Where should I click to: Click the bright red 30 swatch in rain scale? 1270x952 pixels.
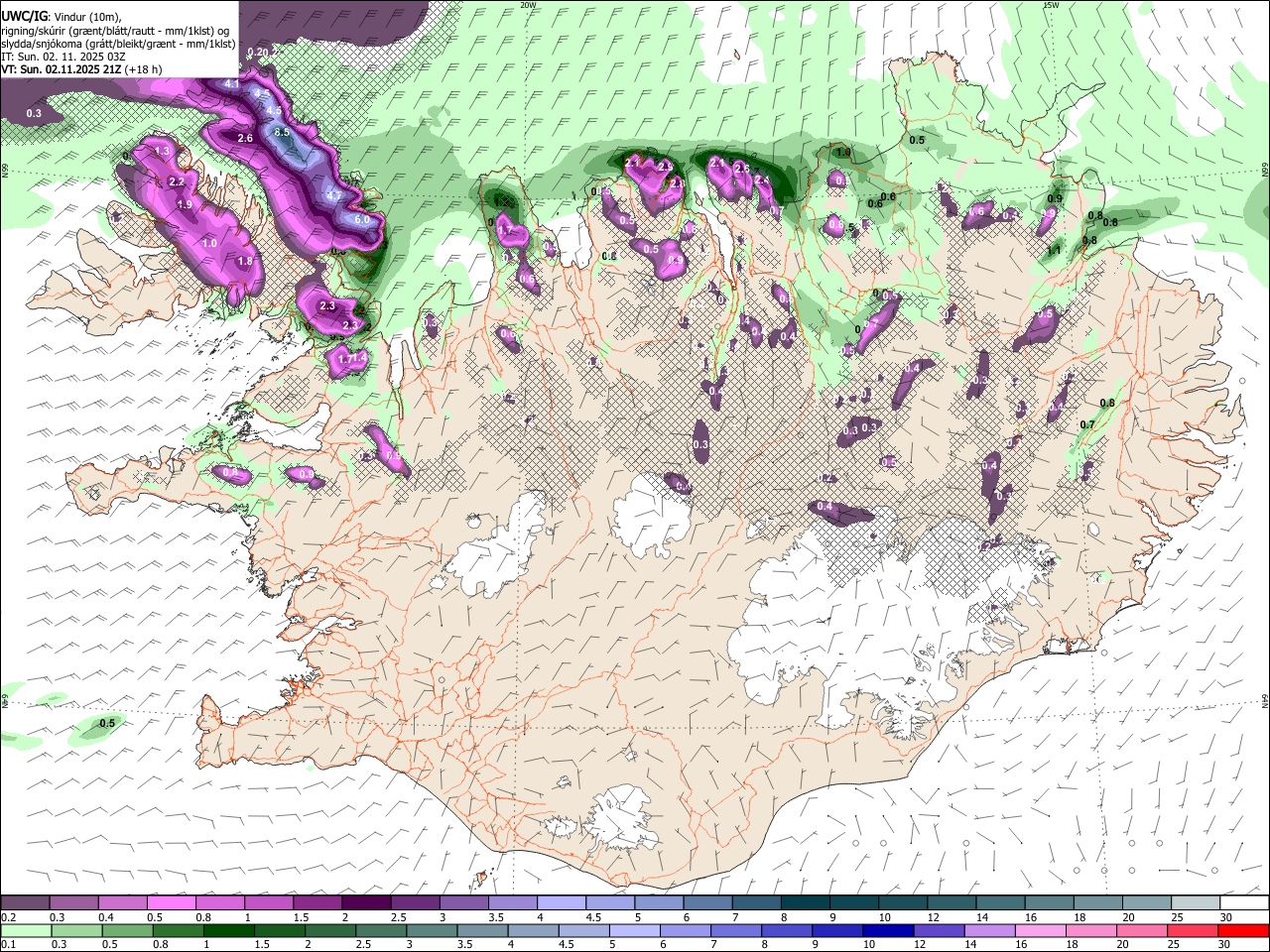click(x=1242, y=930)
